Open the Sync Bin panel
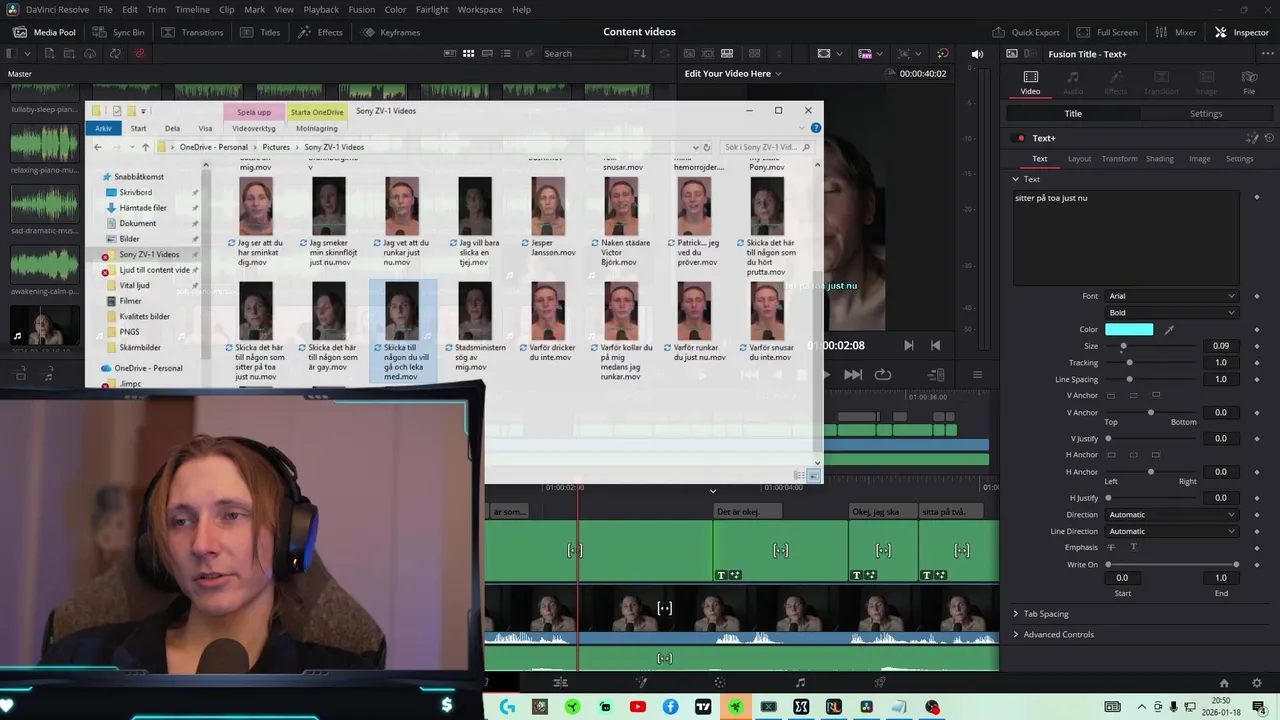This screenshot has width=1280, height=720. (x=119, y=32)
